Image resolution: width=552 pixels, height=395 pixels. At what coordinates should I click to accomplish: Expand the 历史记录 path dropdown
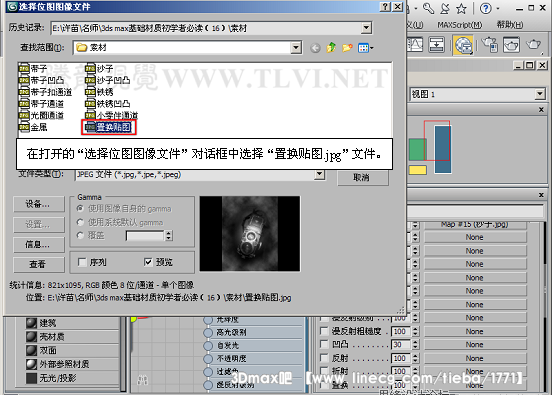pos(366,28)
